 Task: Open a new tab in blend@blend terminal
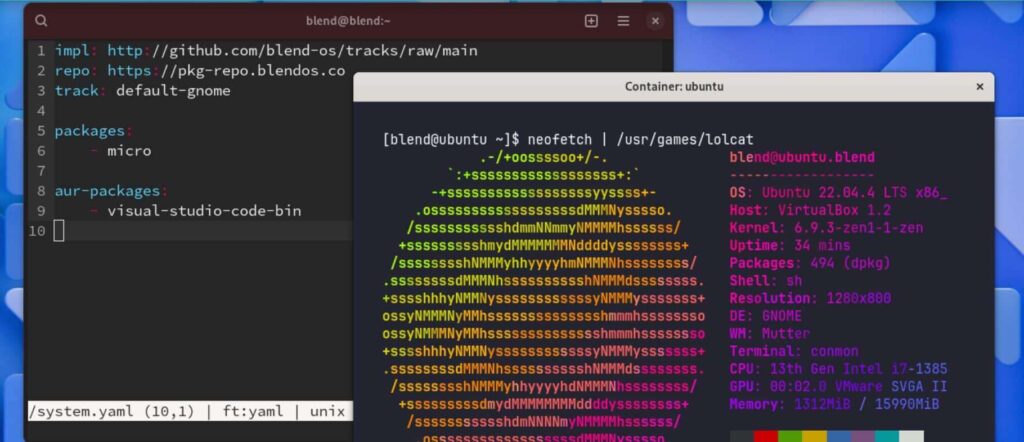pyautogui.click(x=591, y=21)
